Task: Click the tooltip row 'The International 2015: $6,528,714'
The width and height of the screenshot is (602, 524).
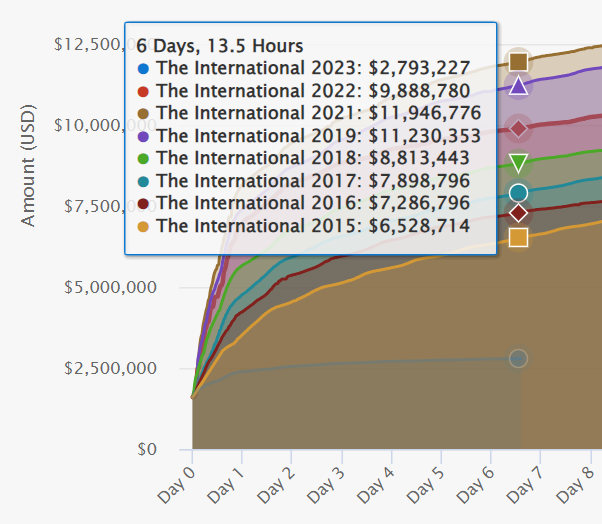Action: [x=303, y=226]
